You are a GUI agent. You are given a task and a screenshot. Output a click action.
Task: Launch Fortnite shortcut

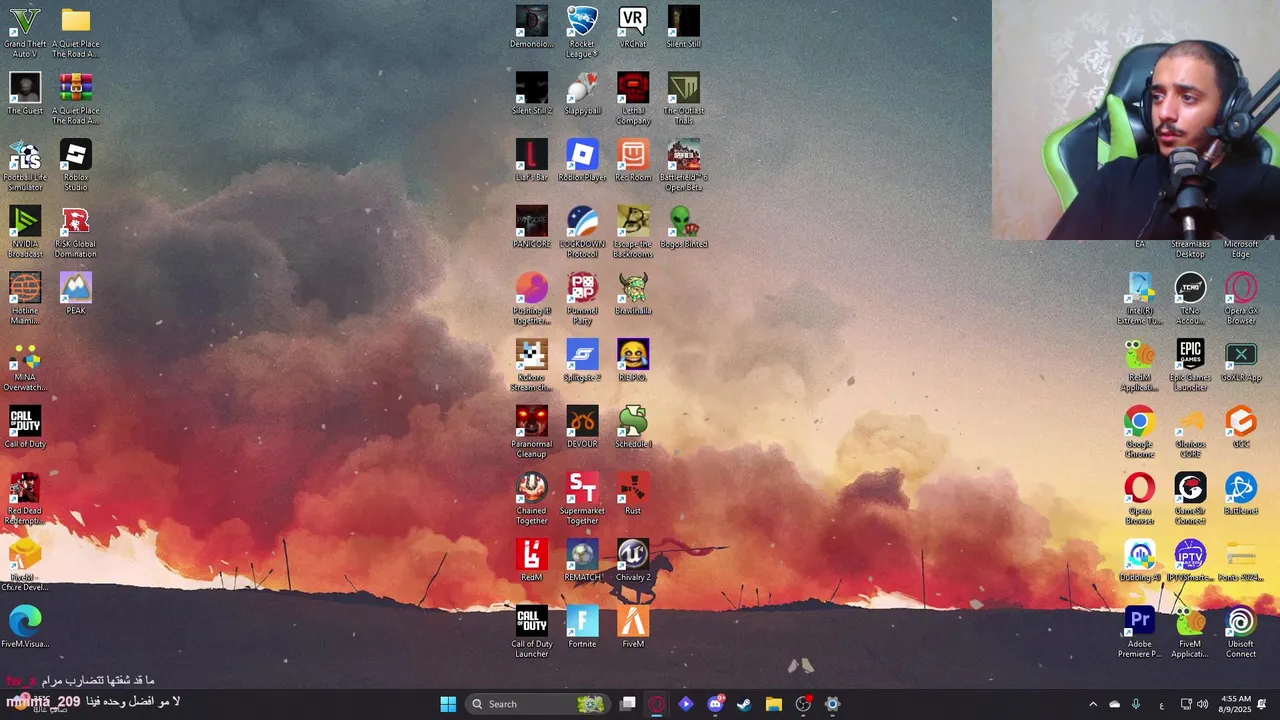click(582, 627)
